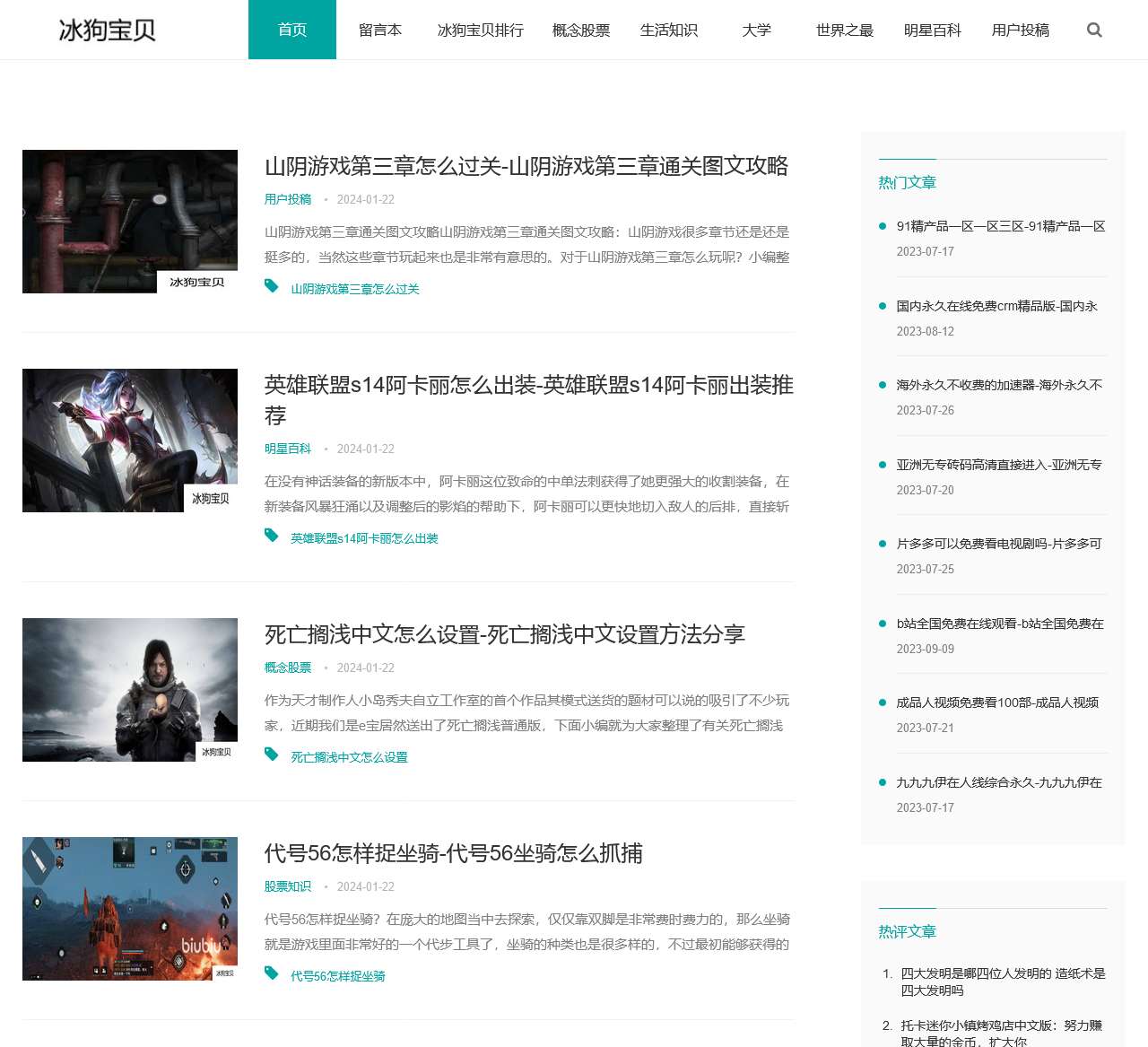Open article 死亡搁浅中文怎么设置
The height and width of the screenshot is (1047, 1148).
point(507,634)
